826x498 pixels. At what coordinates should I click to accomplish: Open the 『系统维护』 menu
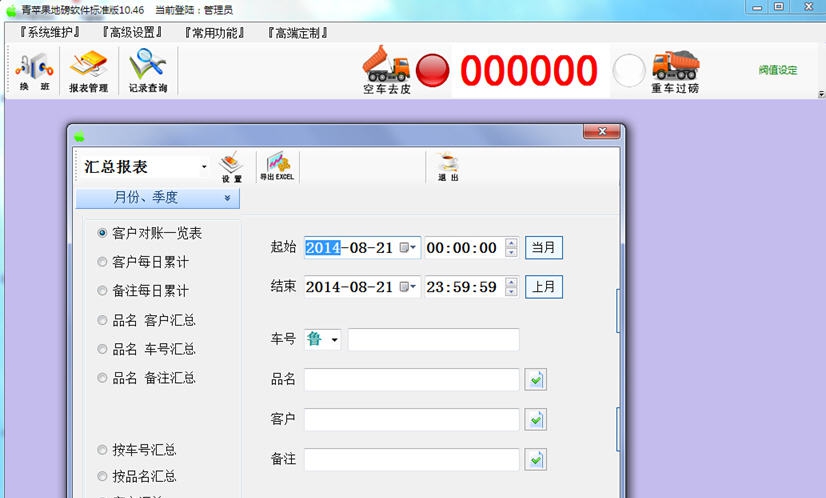click(50, 33)
